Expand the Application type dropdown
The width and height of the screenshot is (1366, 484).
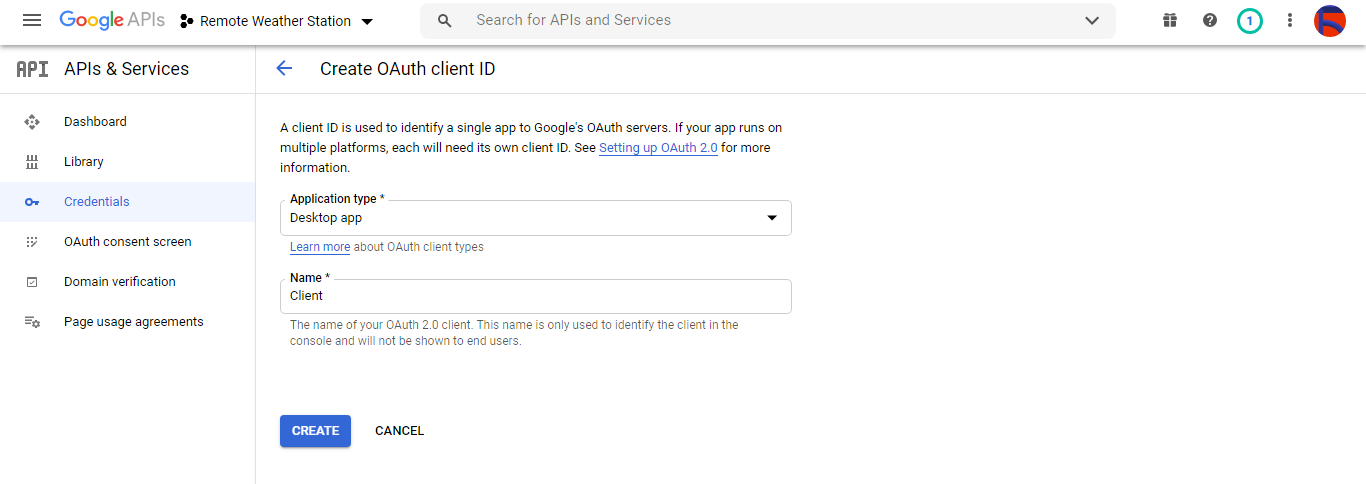coord(535,218)
